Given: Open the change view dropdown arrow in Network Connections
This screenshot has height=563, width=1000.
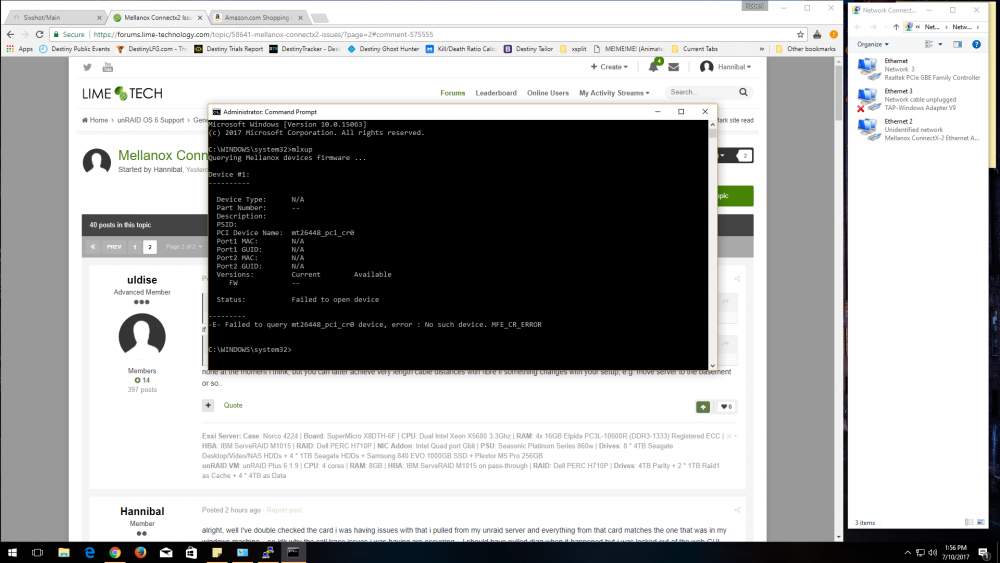Looking at the screenshot, I should 940,44.
